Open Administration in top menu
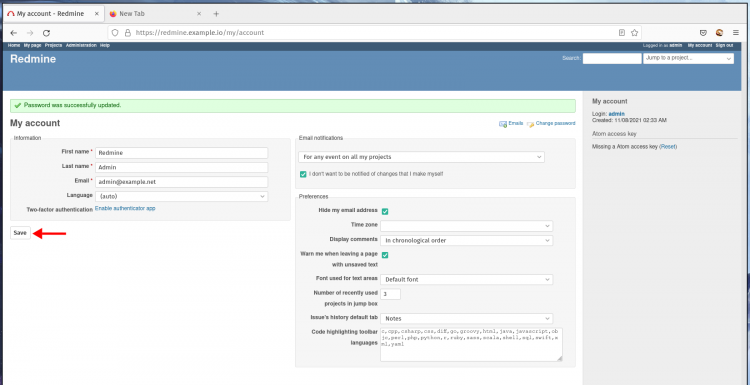 (x=81, y=45)
